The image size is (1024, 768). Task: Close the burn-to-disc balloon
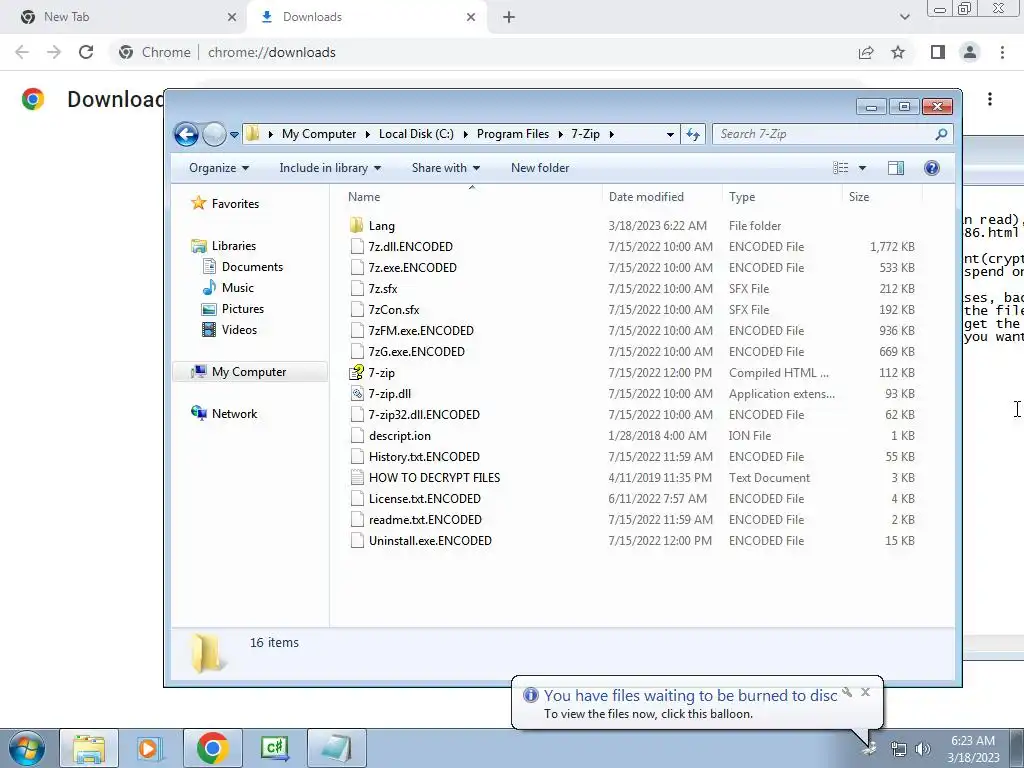[865, 692]
